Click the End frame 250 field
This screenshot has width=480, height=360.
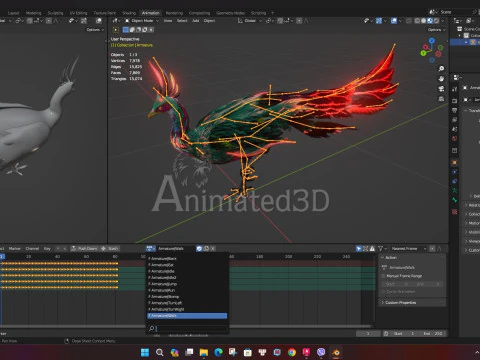click(x=433, y=333)
